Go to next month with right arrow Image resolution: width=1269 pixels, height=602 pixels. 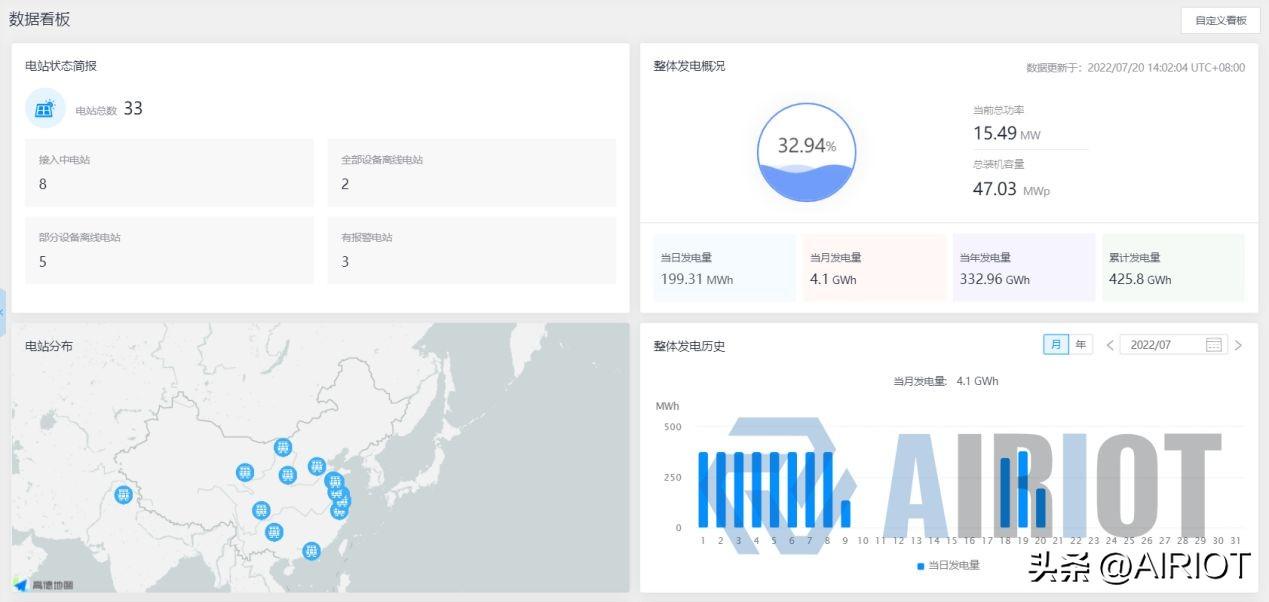pos(1238,345)
